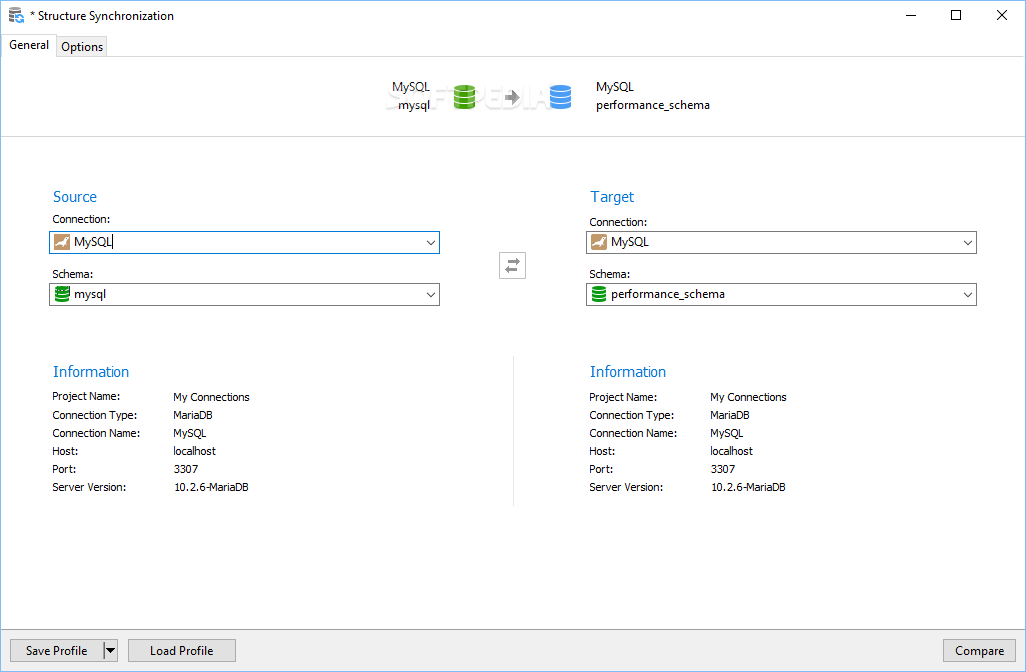Expand the Source Schema dropdown arrow
This screenshot has height=672, width=1026.
click(431, 294)
